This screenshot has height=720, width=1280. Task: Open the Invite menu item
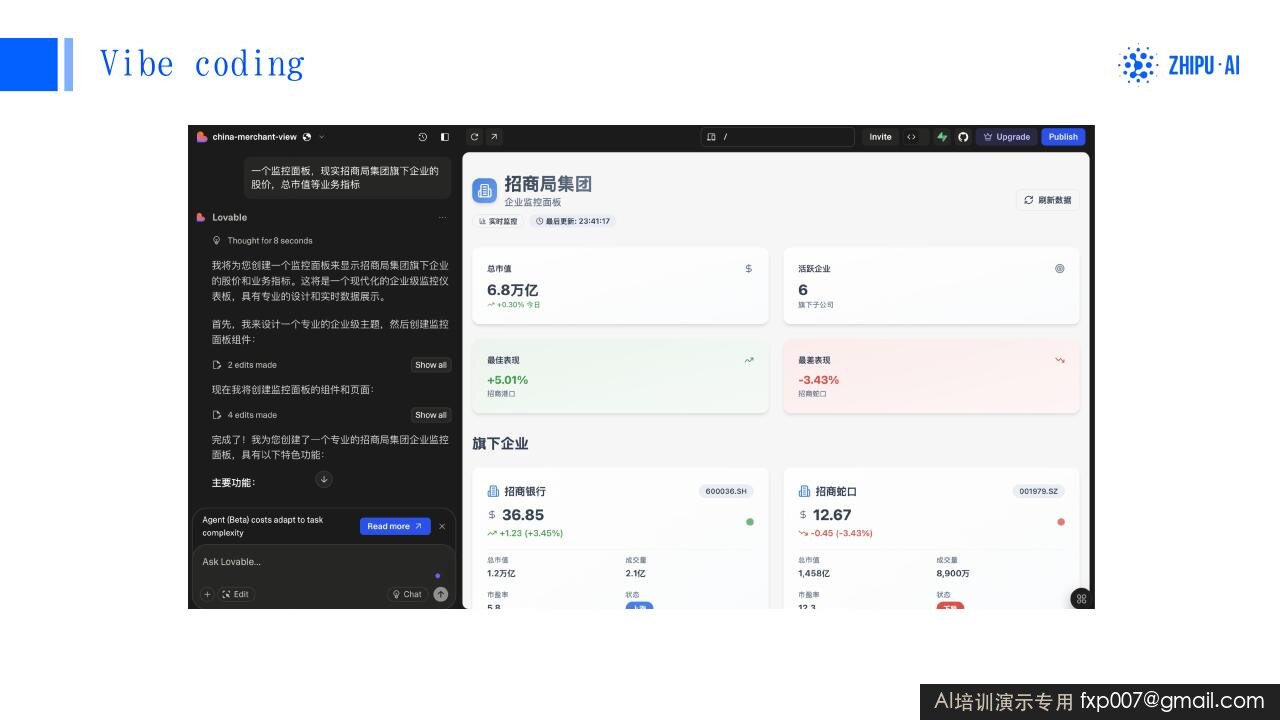[880, 137]
